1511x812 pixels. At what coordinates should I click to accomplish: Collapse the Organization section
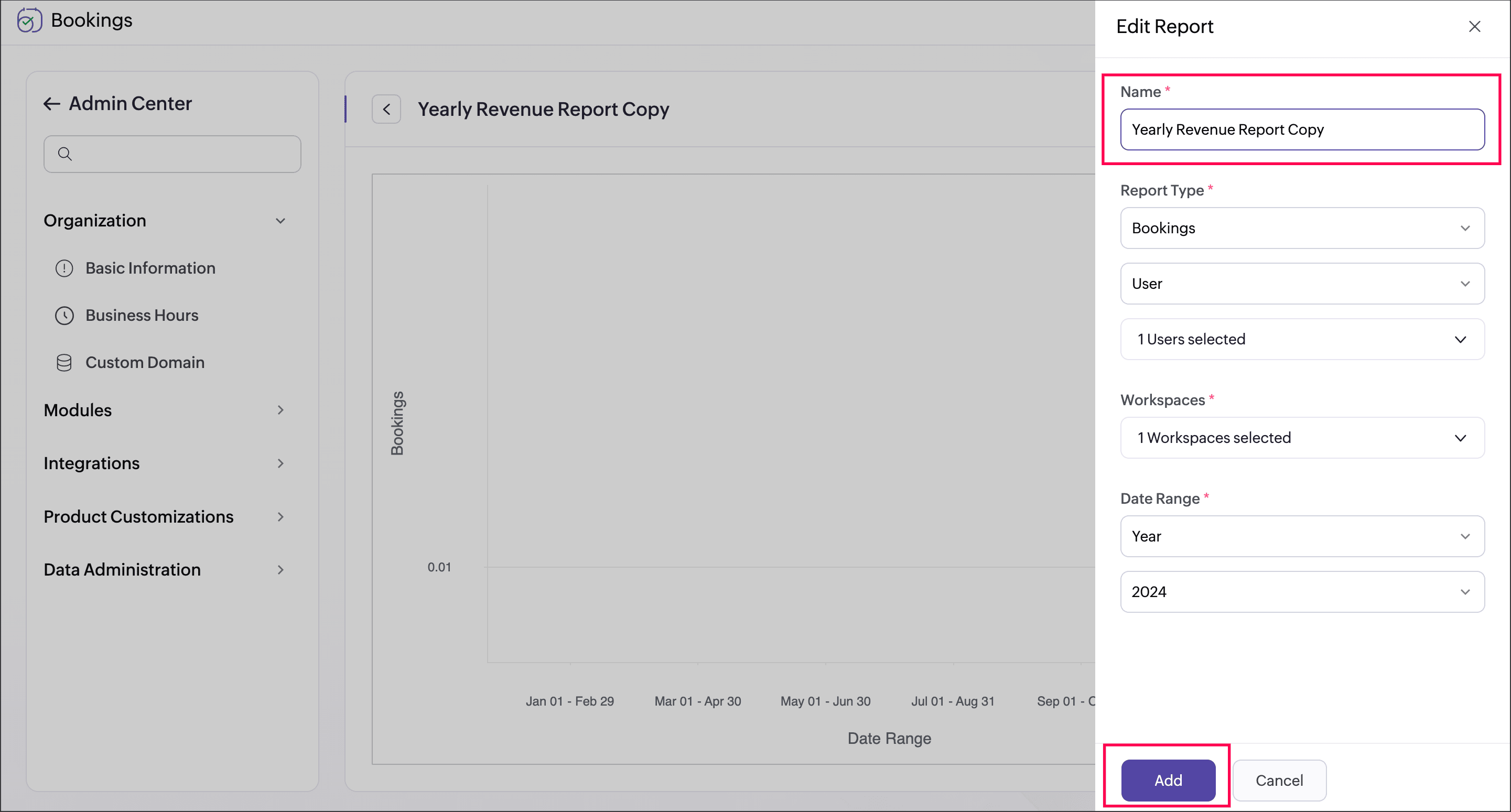[280, 221]
